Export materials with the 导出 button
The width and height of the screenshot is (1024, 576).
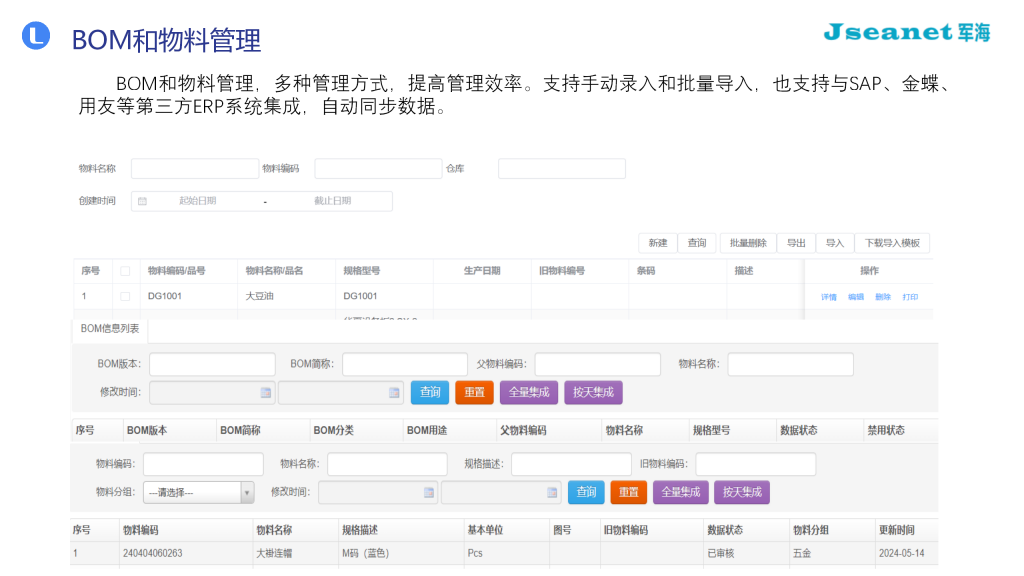tap(795, 243)
